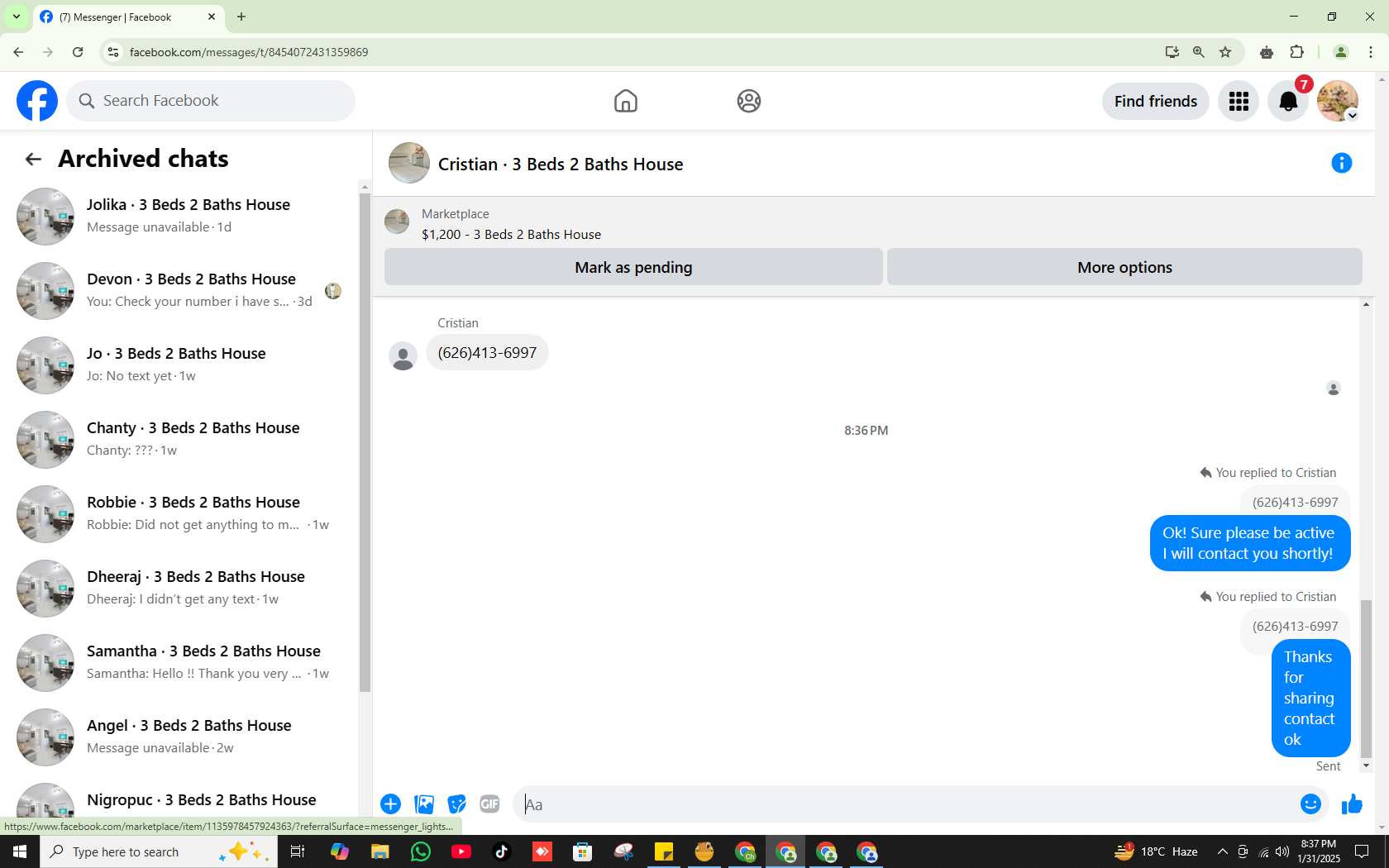The height and width of the screenshot is (868, 1389).
Task: Open Devon archived chat
Action: point(180,291)
